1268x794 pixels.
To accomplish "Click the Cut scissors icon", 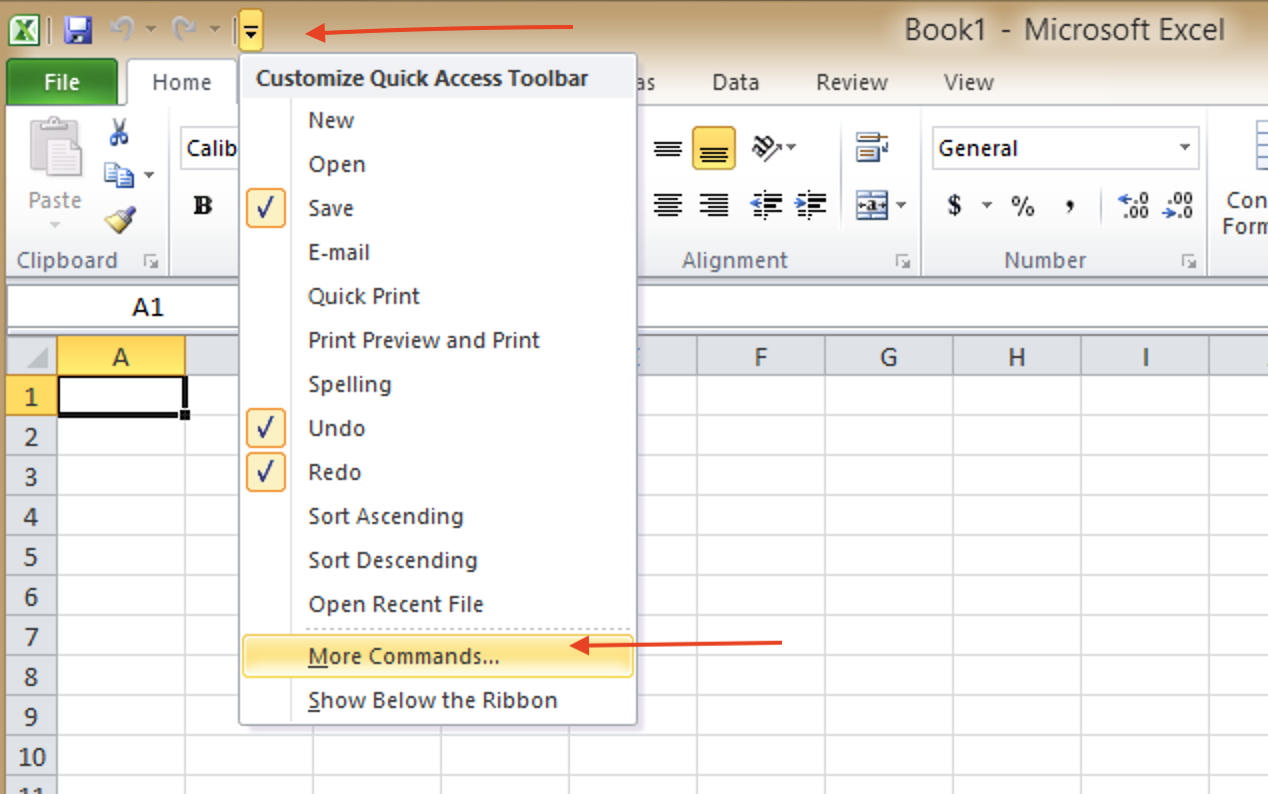I will (118, 132).
